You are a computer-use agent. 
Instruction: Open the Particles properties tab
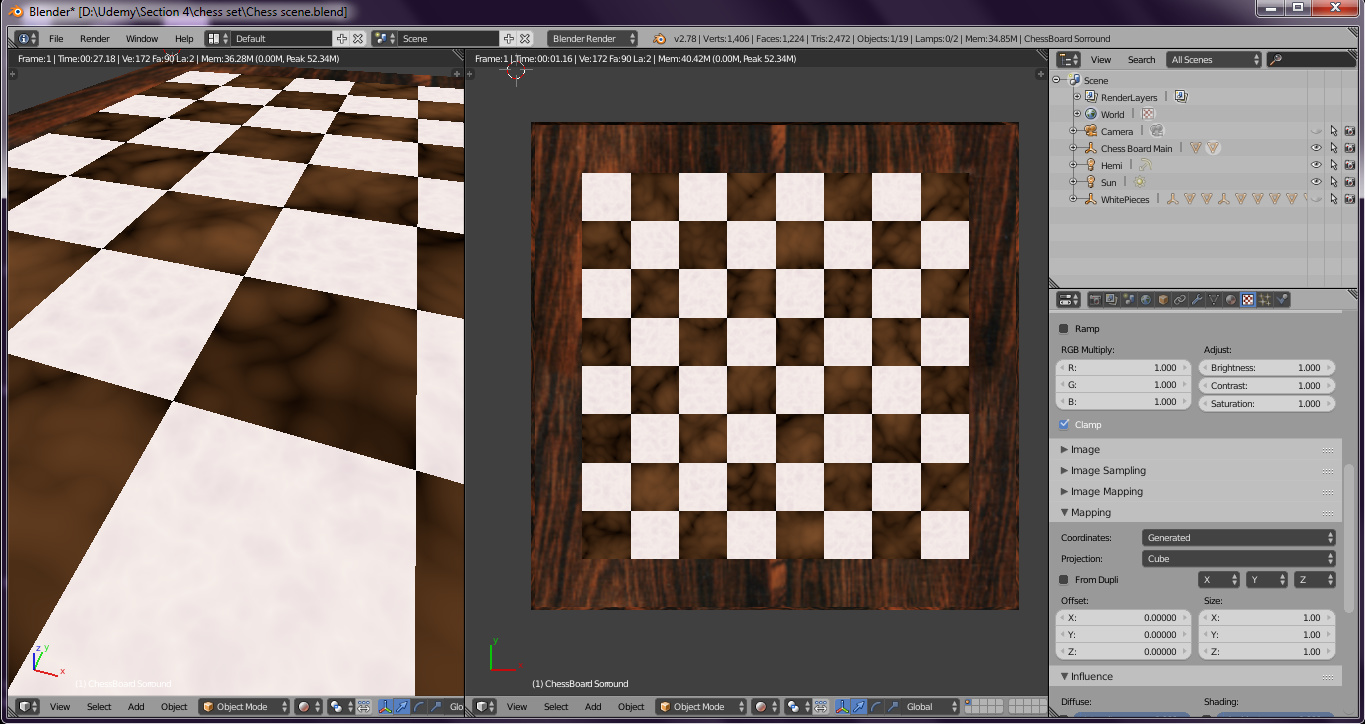[x=1265, y=300]
